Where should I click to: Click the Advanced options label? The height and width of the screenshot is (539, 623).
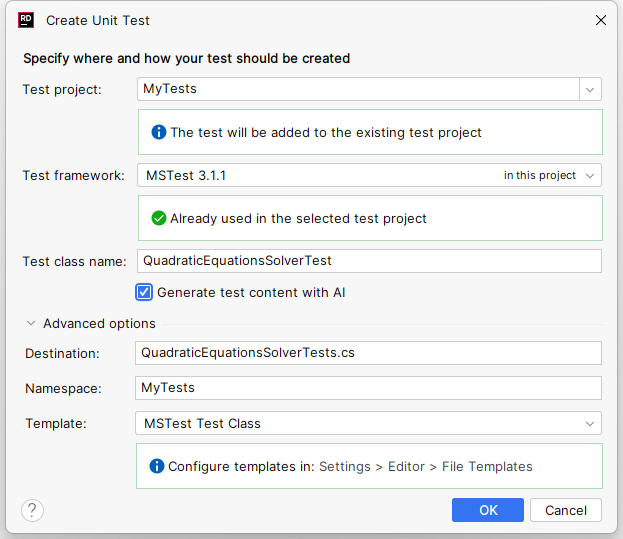click(99, 323)
